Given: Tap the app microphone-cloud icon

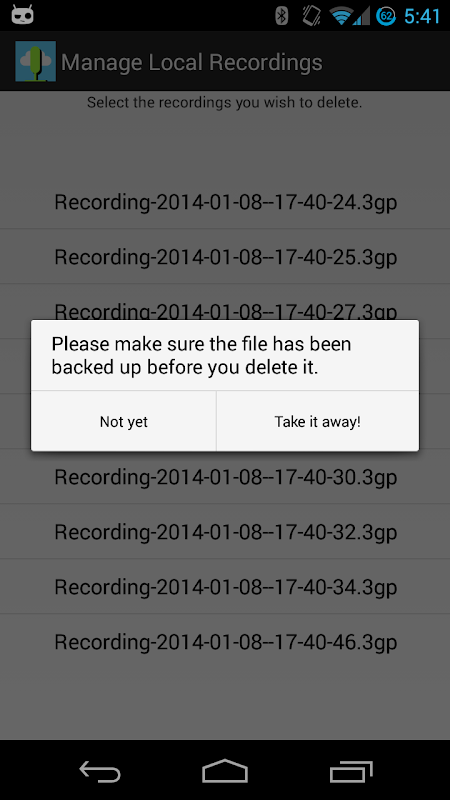Looking at the screenshot, I should click(x=35, y=61).
